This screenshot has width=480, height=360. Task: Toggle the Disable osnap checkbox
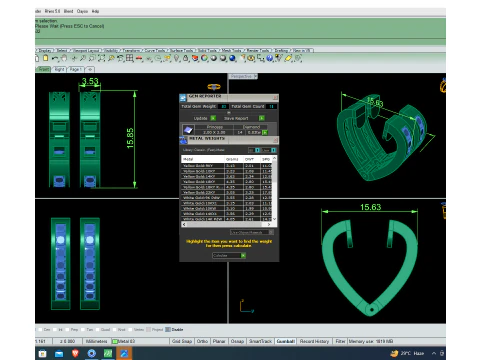tap(168, 330)
